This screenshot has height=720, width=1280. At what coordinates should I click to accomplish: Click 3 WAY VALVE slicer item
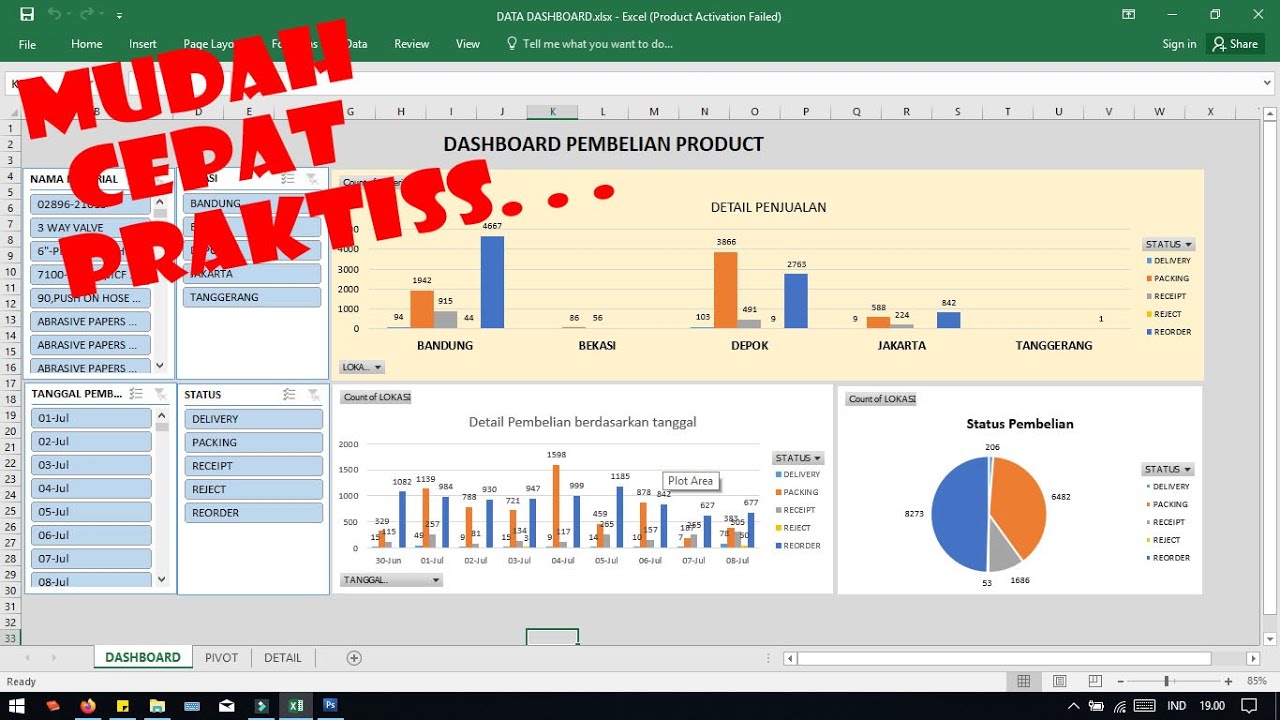coord(91,228)
